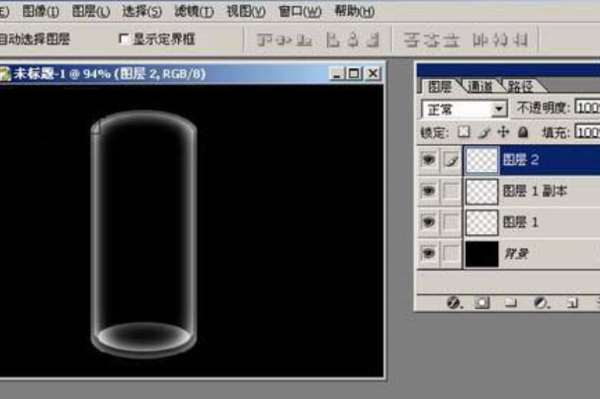Click the lock transparent pixels icon

coord(464,132)
